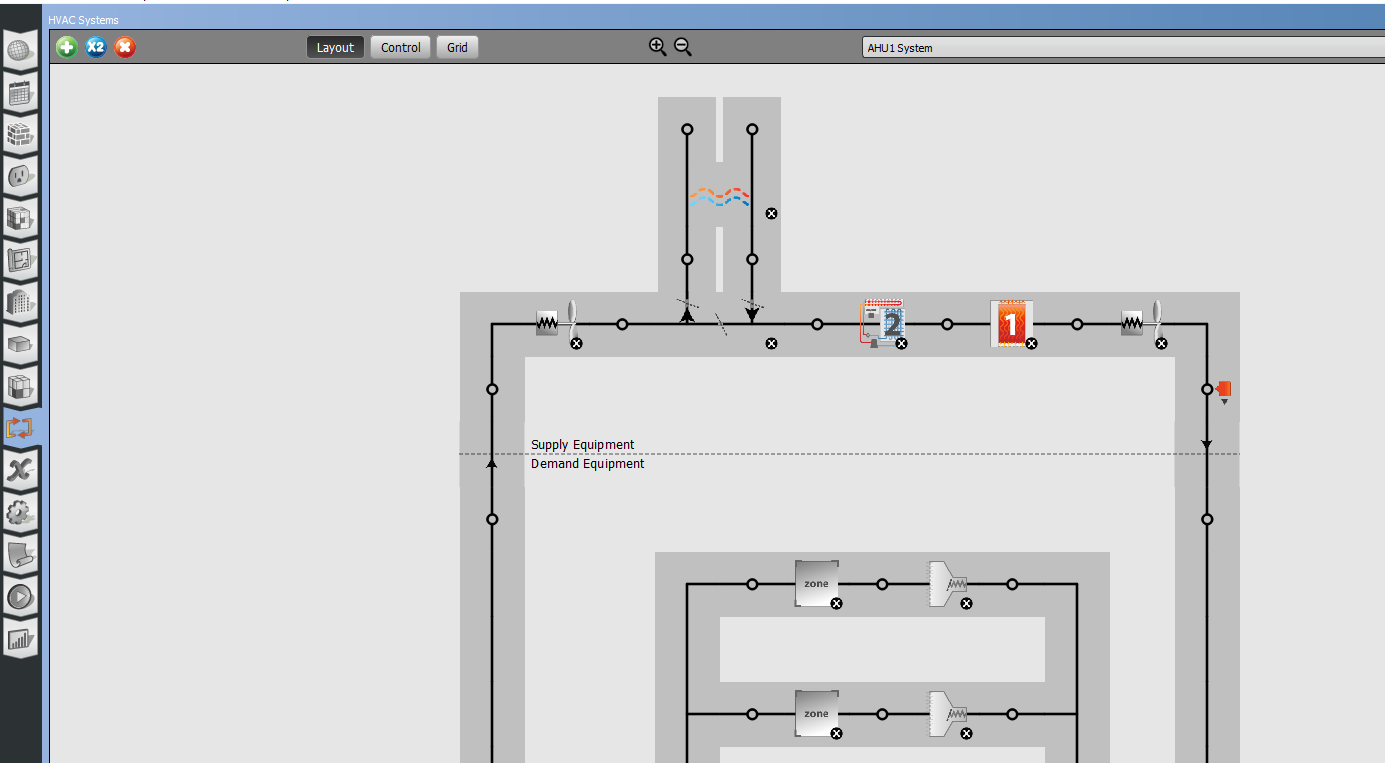
Task: Remove cooling coil 2 via its X
Action: (x=901, y=343)
